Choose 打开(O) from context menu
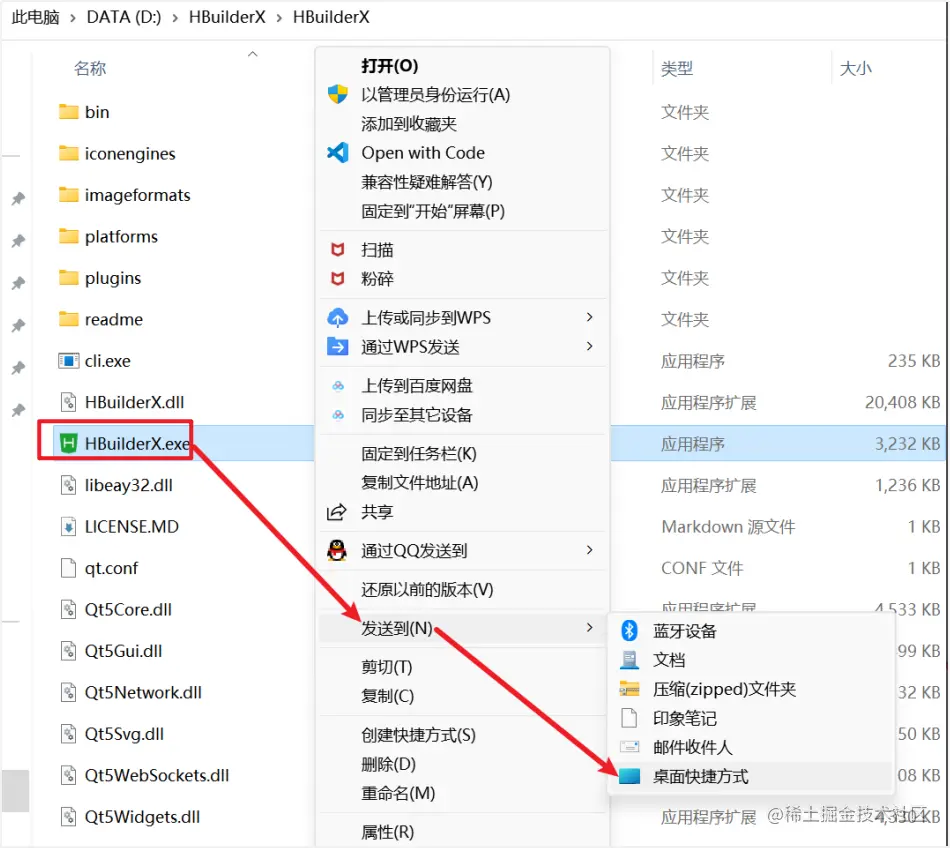This screenshot has width=951, height=848. click(x=389, y=65)
